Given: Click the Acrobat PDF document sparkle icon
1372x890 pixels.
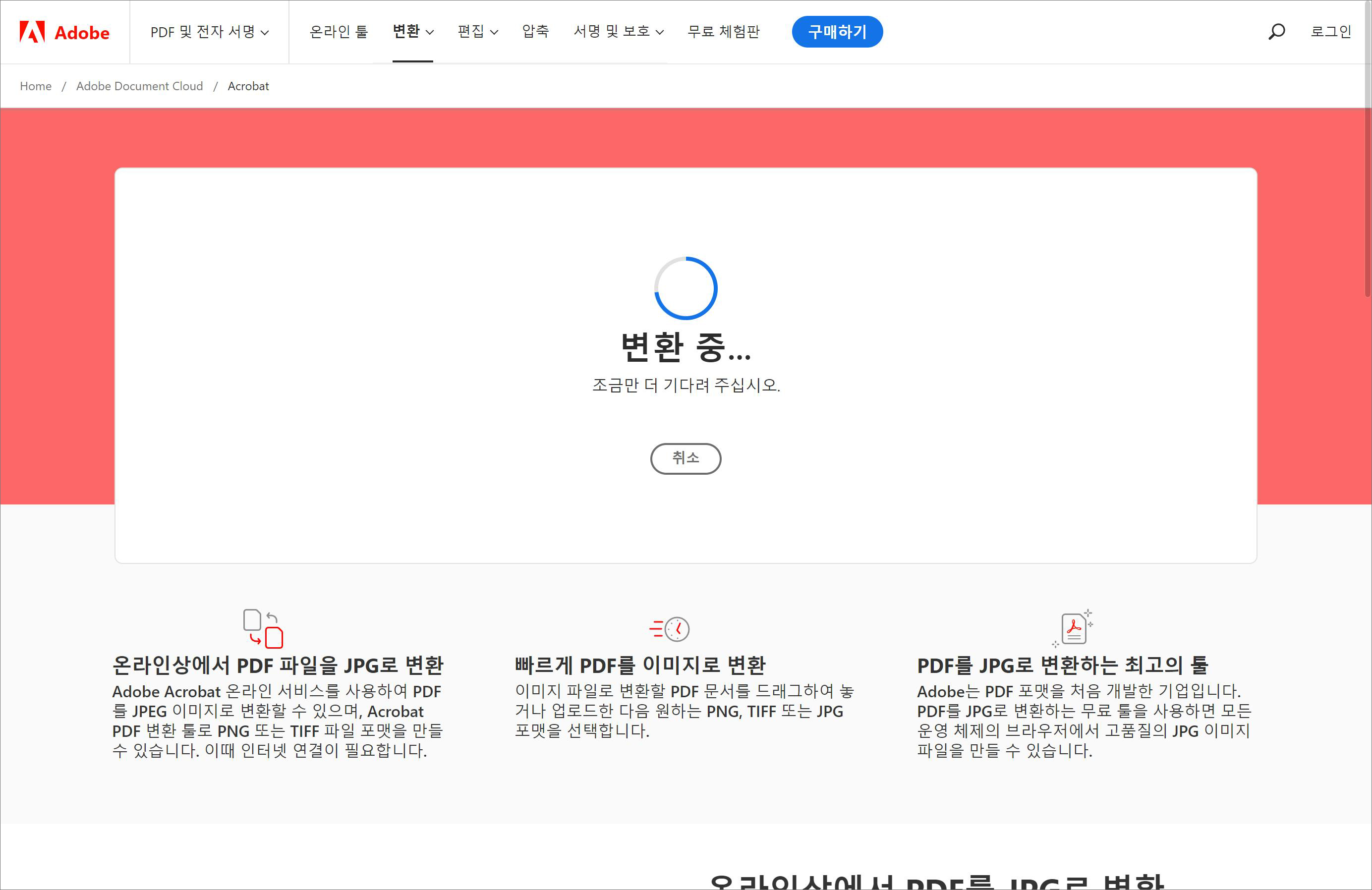Looking at the screenshot, I should point(1074,628).
